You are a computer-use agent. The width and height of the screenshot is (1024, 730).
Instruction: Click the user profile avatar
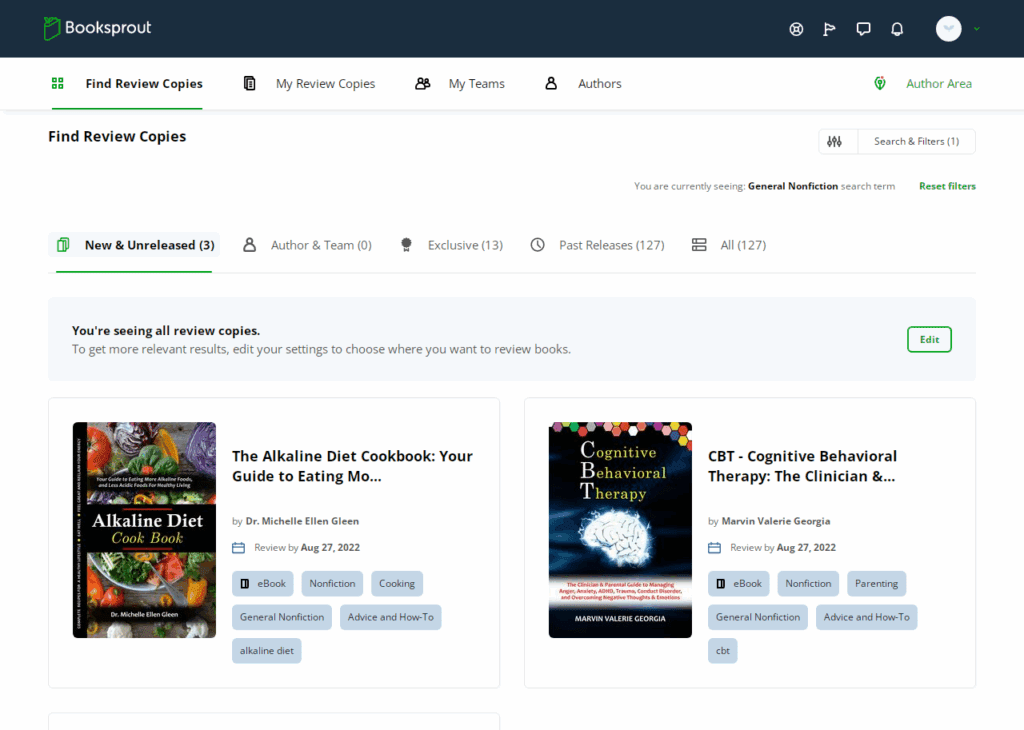click(x=948, y=29)
